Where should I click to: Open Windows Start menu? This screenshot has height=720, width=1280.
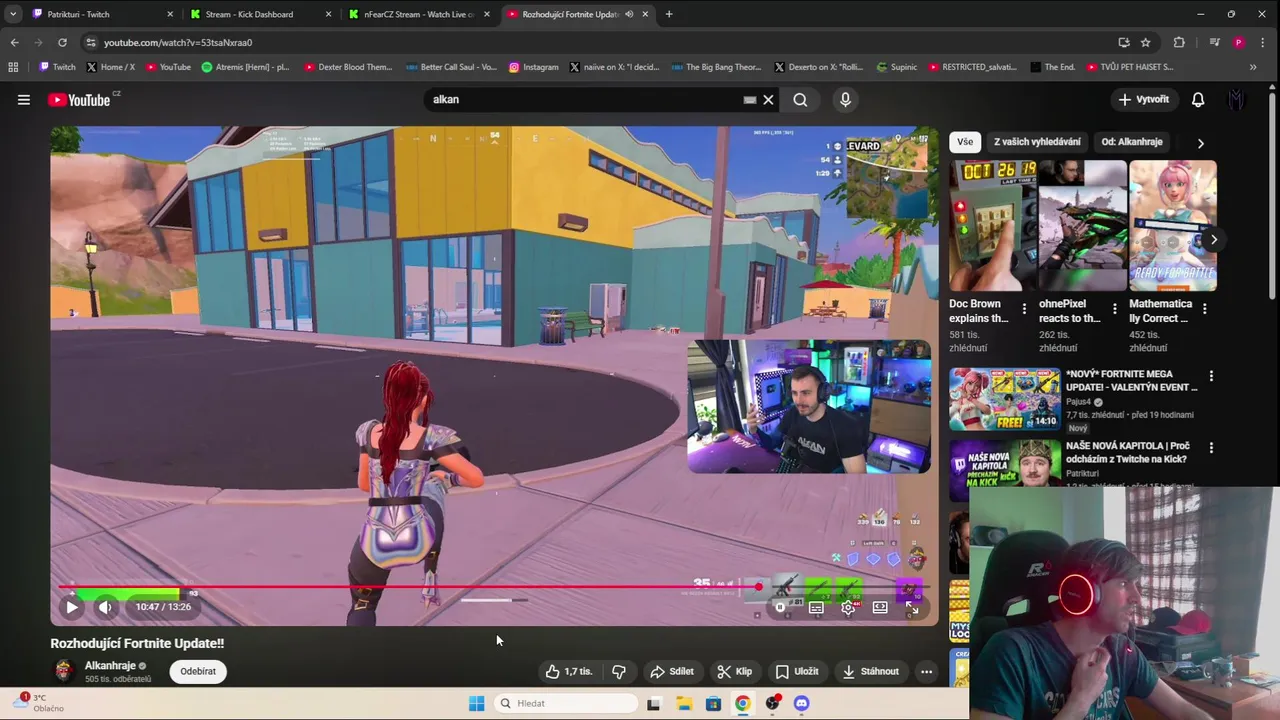point(477,703)
